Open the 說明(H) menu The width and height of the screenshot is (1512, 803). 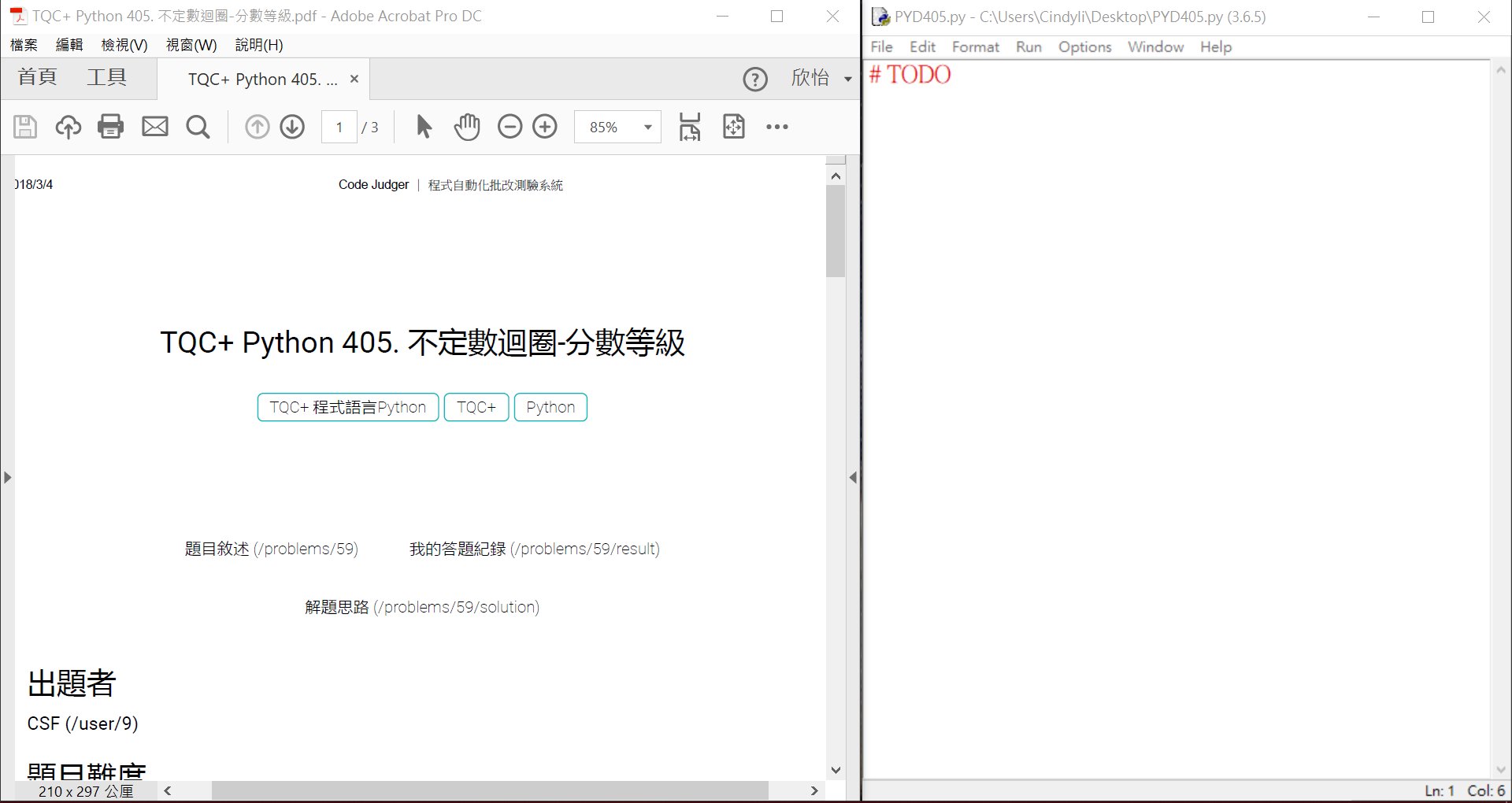(x=259, y=45)
